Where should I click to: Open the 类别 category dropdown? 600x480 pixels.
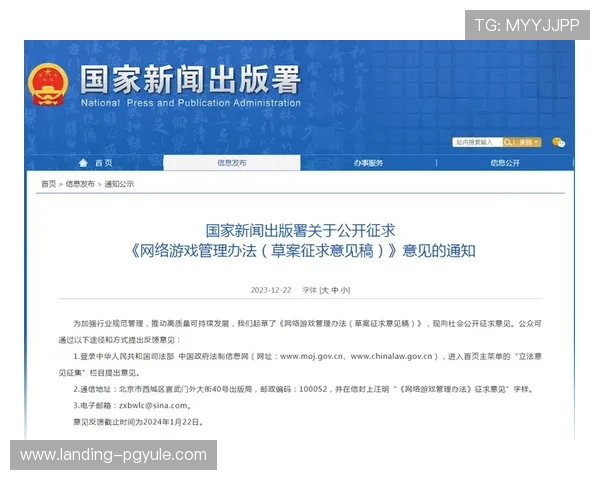pos(528,142)
